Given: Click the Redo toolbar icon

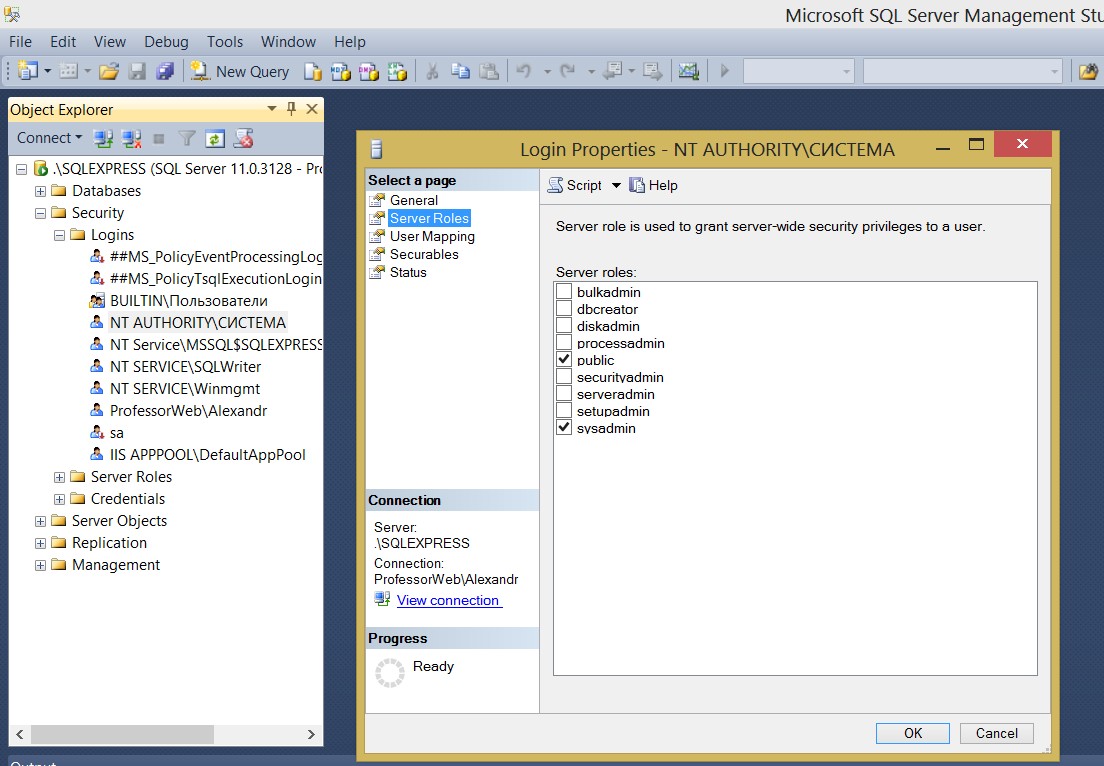Looking at the screenshot, I should (567, 71).
